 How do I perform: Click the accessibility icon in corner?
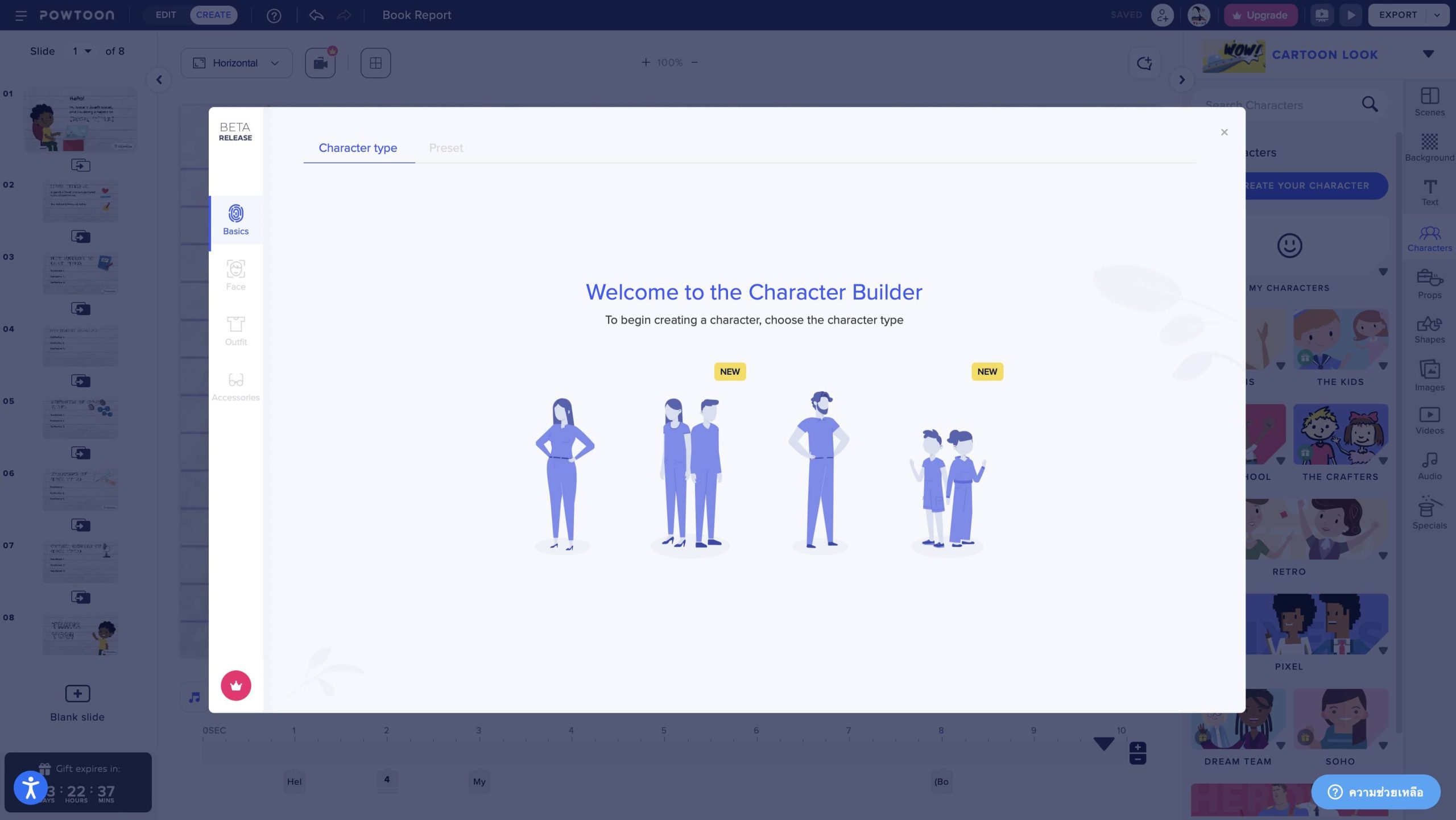click(x=30, y=788)
